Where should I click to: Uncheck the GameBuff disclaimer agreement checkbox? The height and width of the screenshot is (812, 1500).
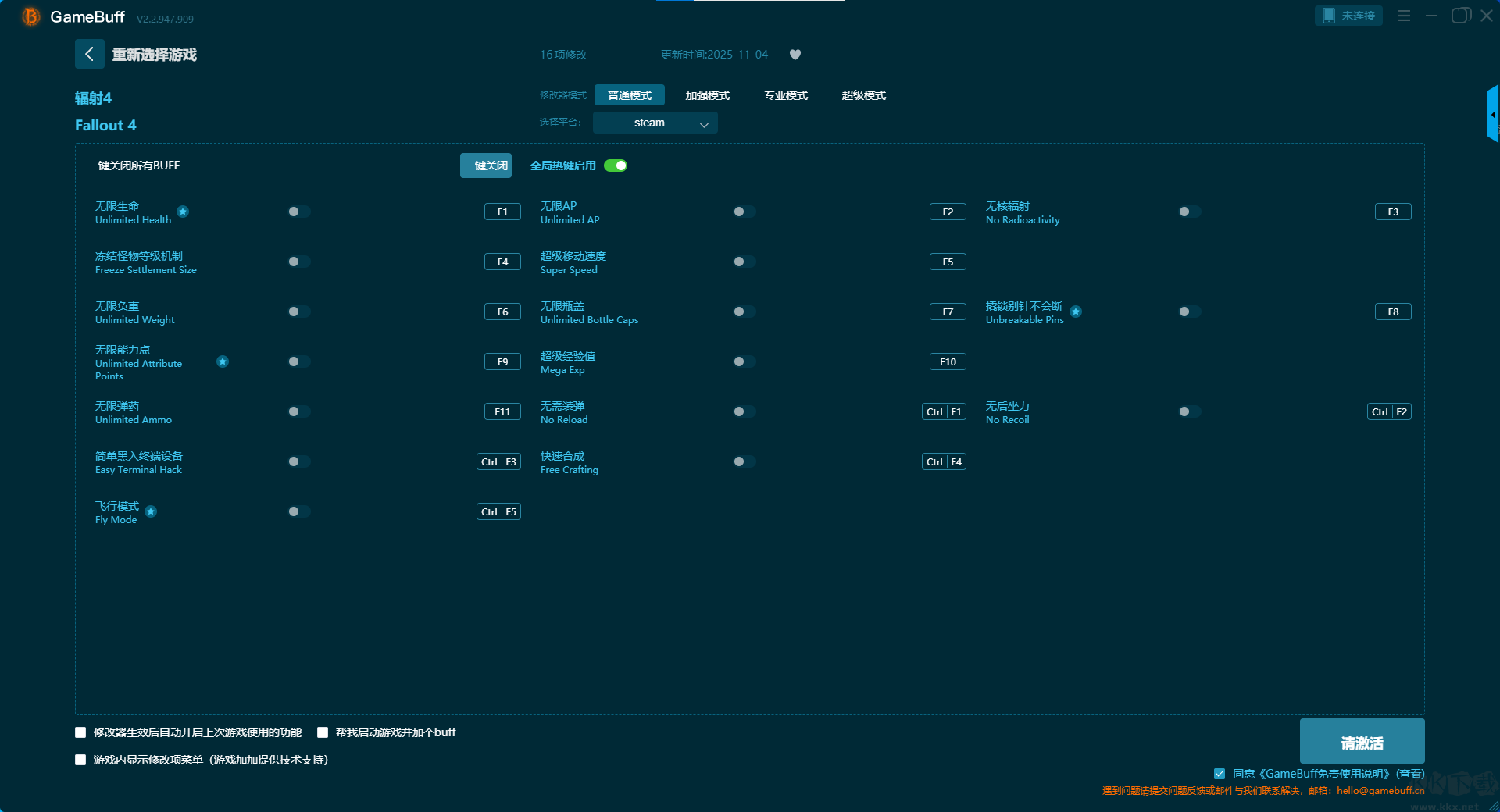point(1220,774)
